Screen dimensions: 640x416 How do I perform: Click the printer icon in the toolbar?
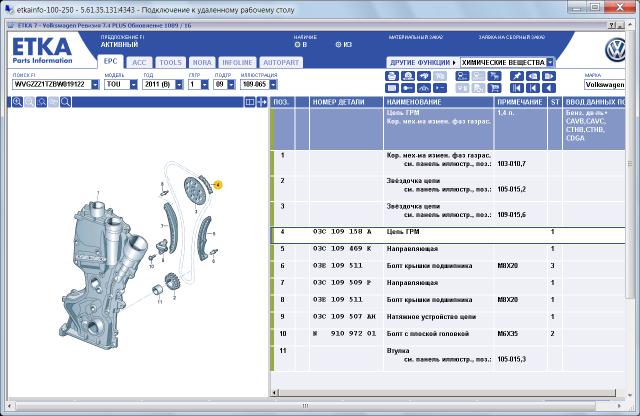click(x=392, y=76)
